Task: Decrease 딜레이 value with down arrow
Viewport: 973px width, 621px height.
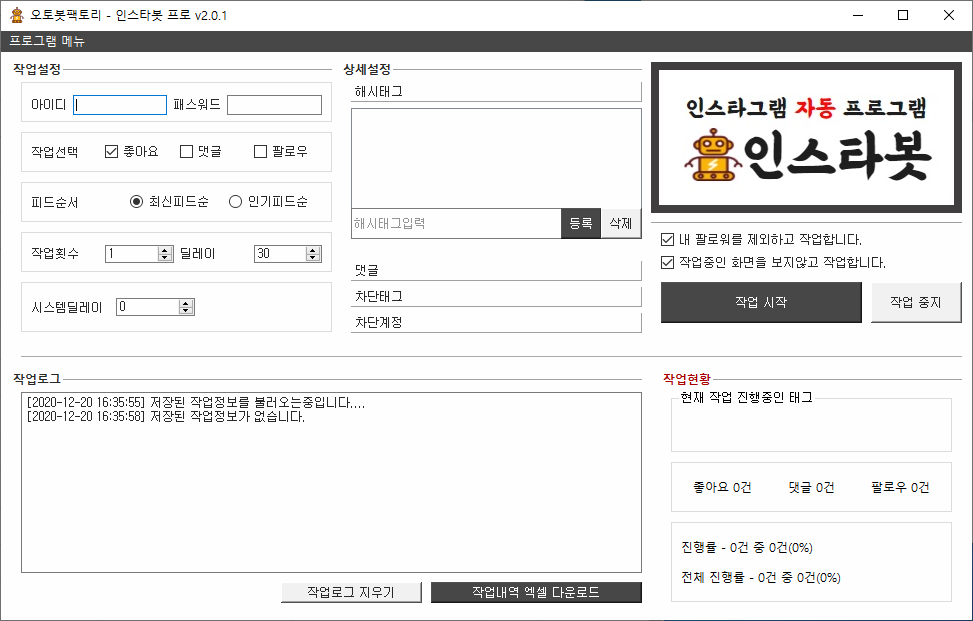Action: [x=313, y=257]
